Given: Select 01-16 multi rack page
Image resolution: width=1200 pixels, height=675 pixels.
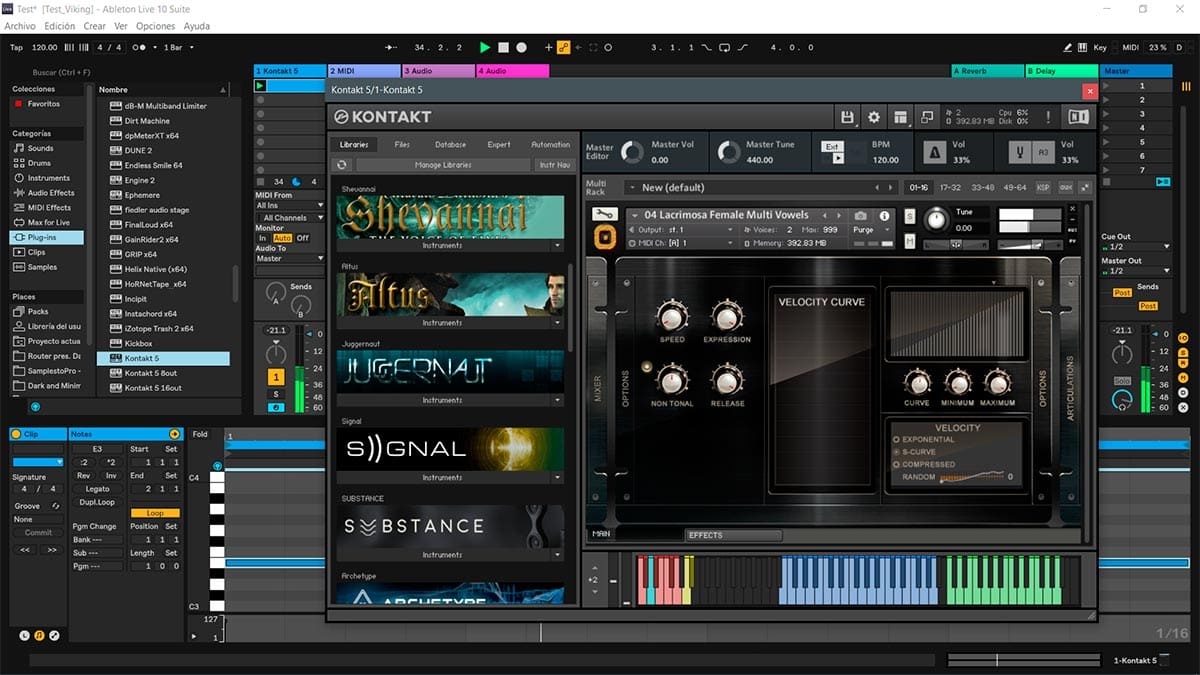Looking at the screenshot, I should pyautogui.click(x=917, y=187).
